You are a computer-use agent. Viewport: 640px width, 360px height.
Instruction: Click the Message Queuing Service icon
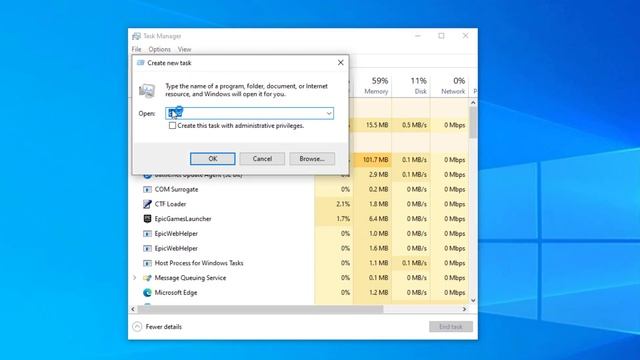point(147,278)
